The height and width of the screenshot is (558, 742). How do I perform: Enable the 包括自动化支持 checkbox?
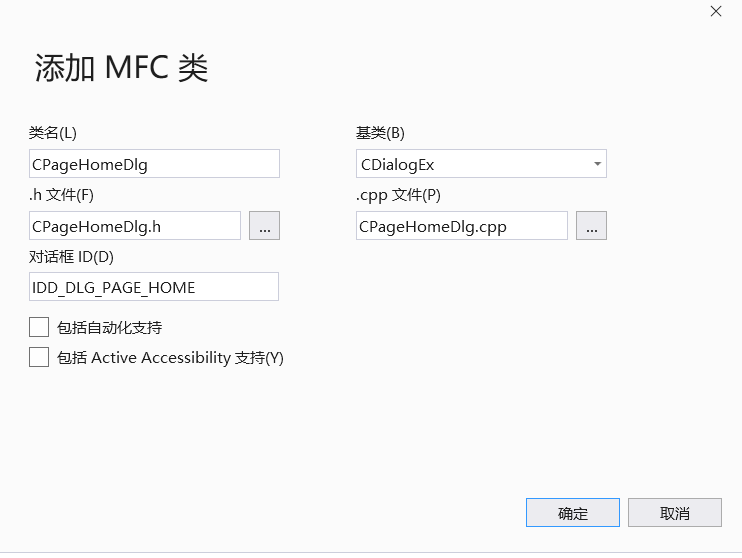click(39, 327)
